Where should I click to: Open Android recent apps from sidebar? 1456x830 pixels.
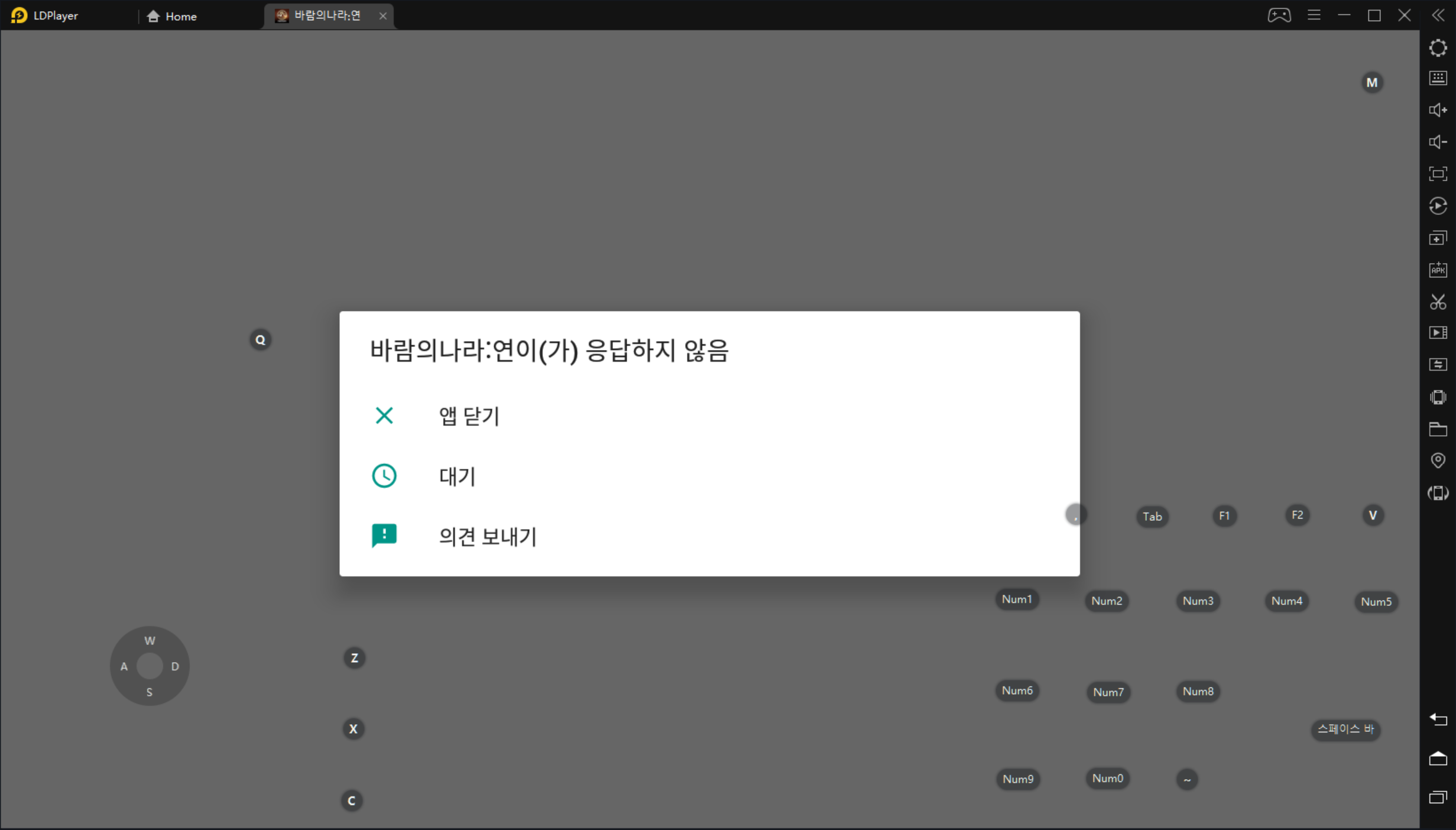click(x=1438, y=797)
